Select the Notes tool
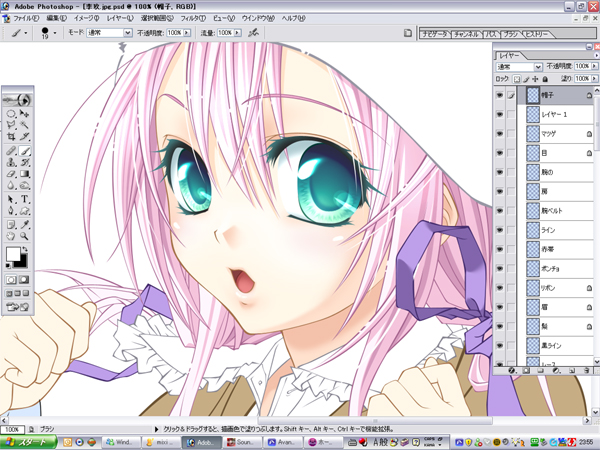The width and height of the screenshot is (600, 450). pos(11,225)
